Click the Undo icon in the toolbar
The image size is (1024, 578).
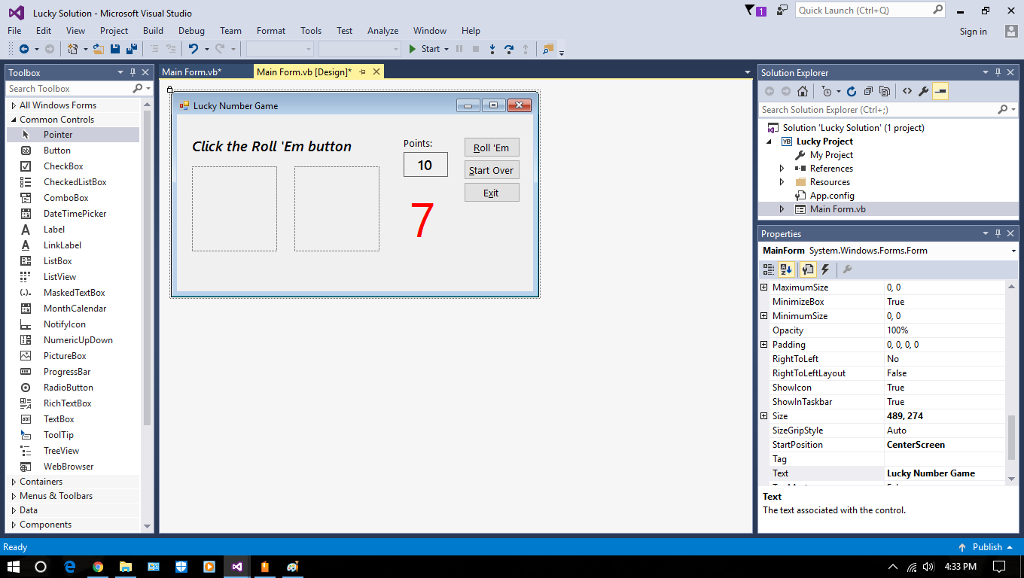click(194, 48)
